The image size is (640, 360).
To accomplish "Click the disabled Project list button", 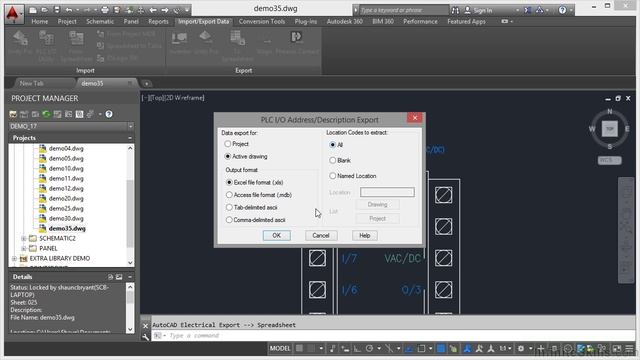I will coord(377,219).
